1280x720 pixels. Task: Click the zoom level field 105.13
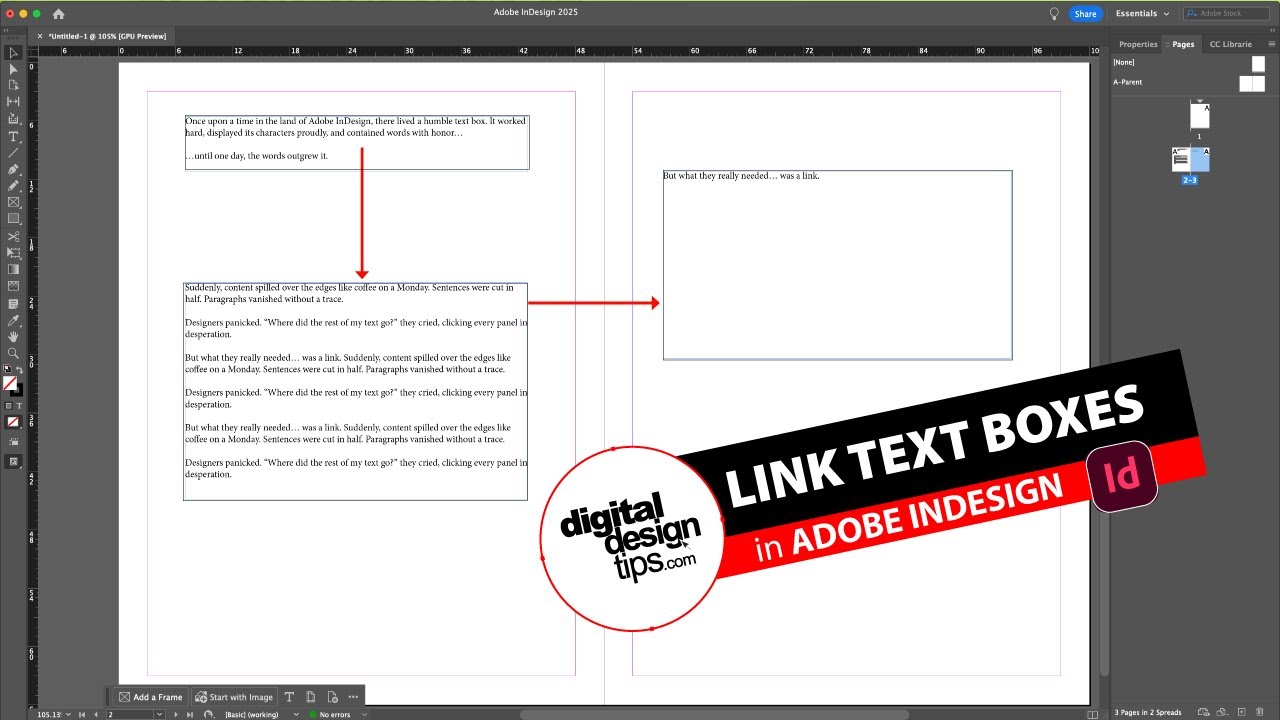(48, 714)
